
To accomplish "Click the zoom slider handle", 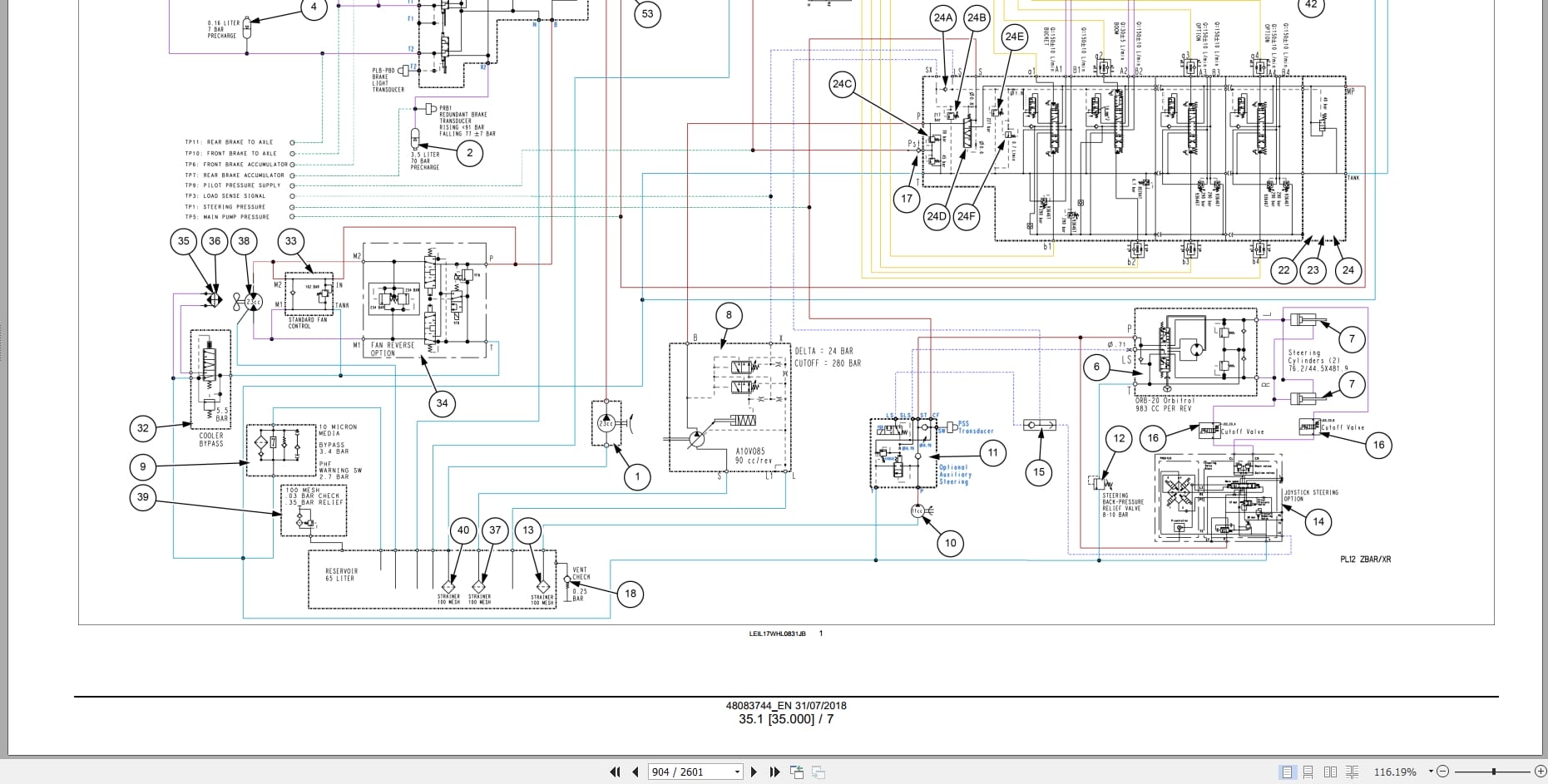I will (x=1494, y=772).
